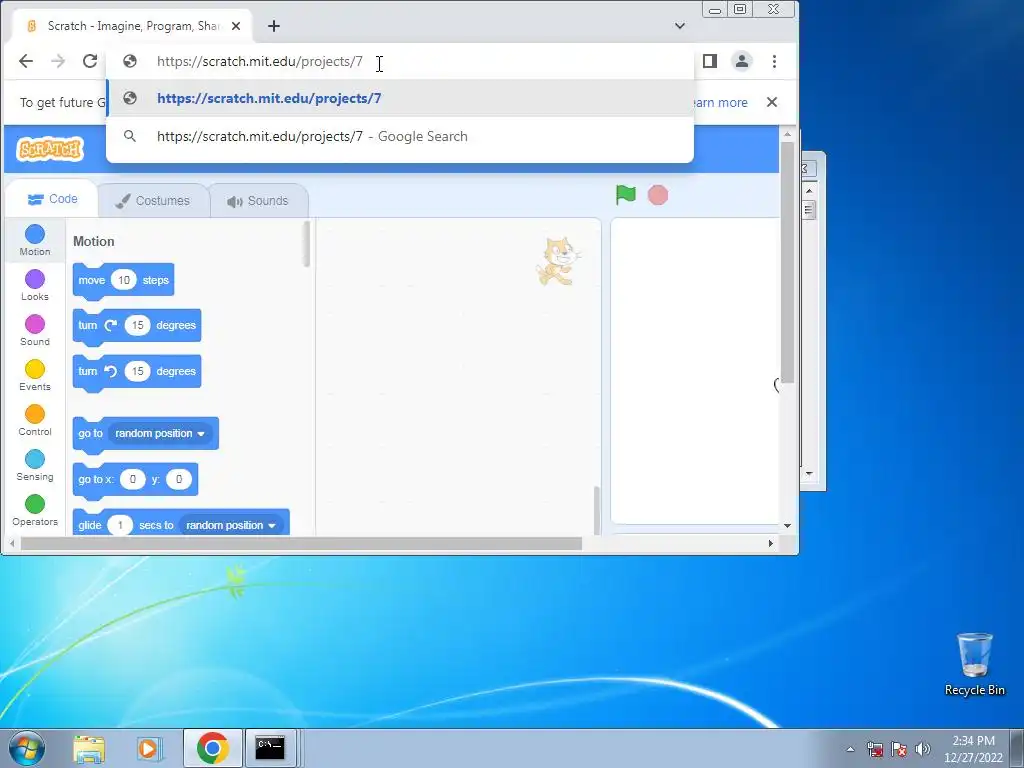The width and height of the screenshot is (1024, 768).
Task: Click the Chrome forward arrow
Action: pos(58,61)
